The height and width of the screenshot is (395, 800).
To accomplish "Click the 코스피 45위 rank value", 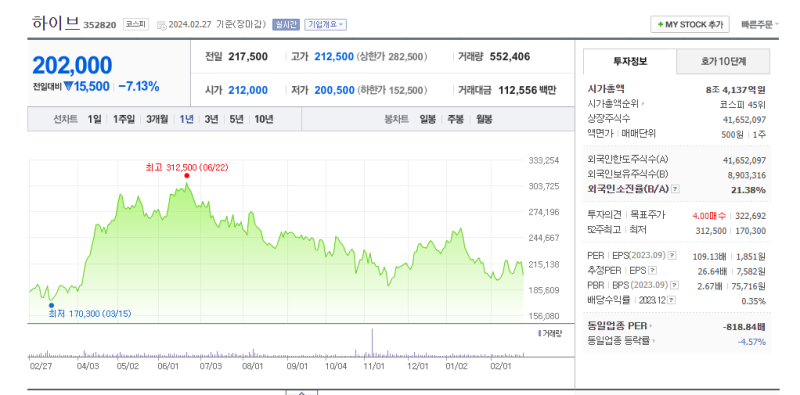I will click(743, 105).
